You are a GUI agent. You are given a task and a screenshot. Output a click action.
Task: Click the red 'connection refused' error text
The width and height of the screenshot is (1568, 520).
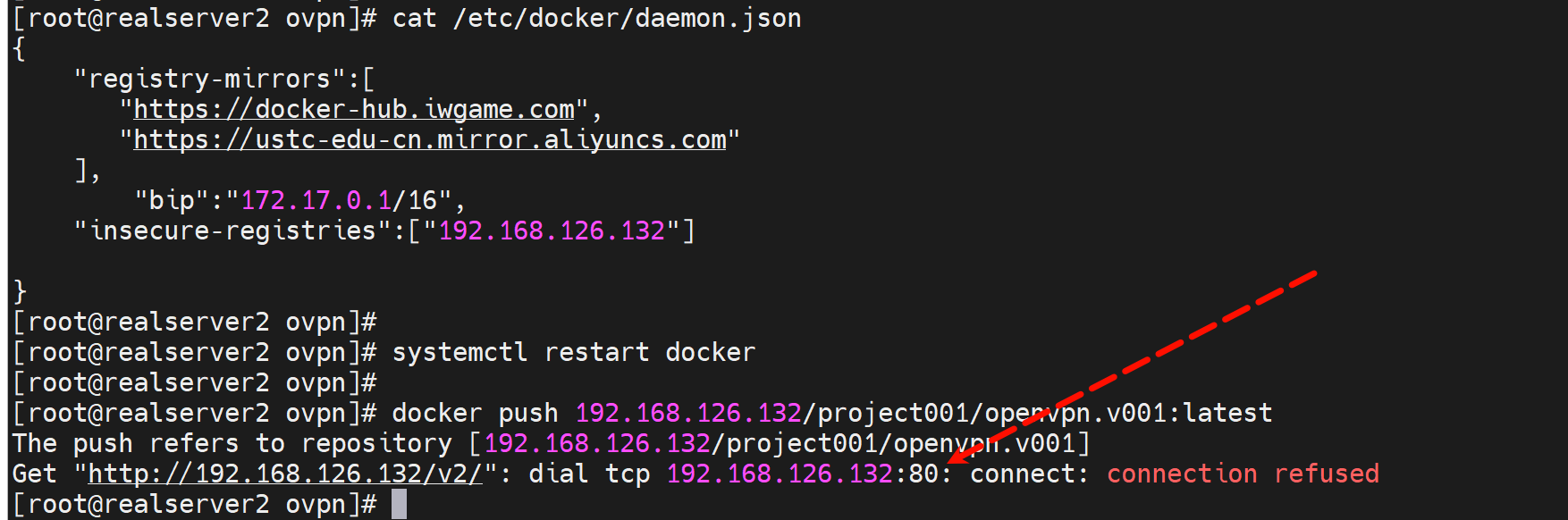click(x=1243, y=474)
